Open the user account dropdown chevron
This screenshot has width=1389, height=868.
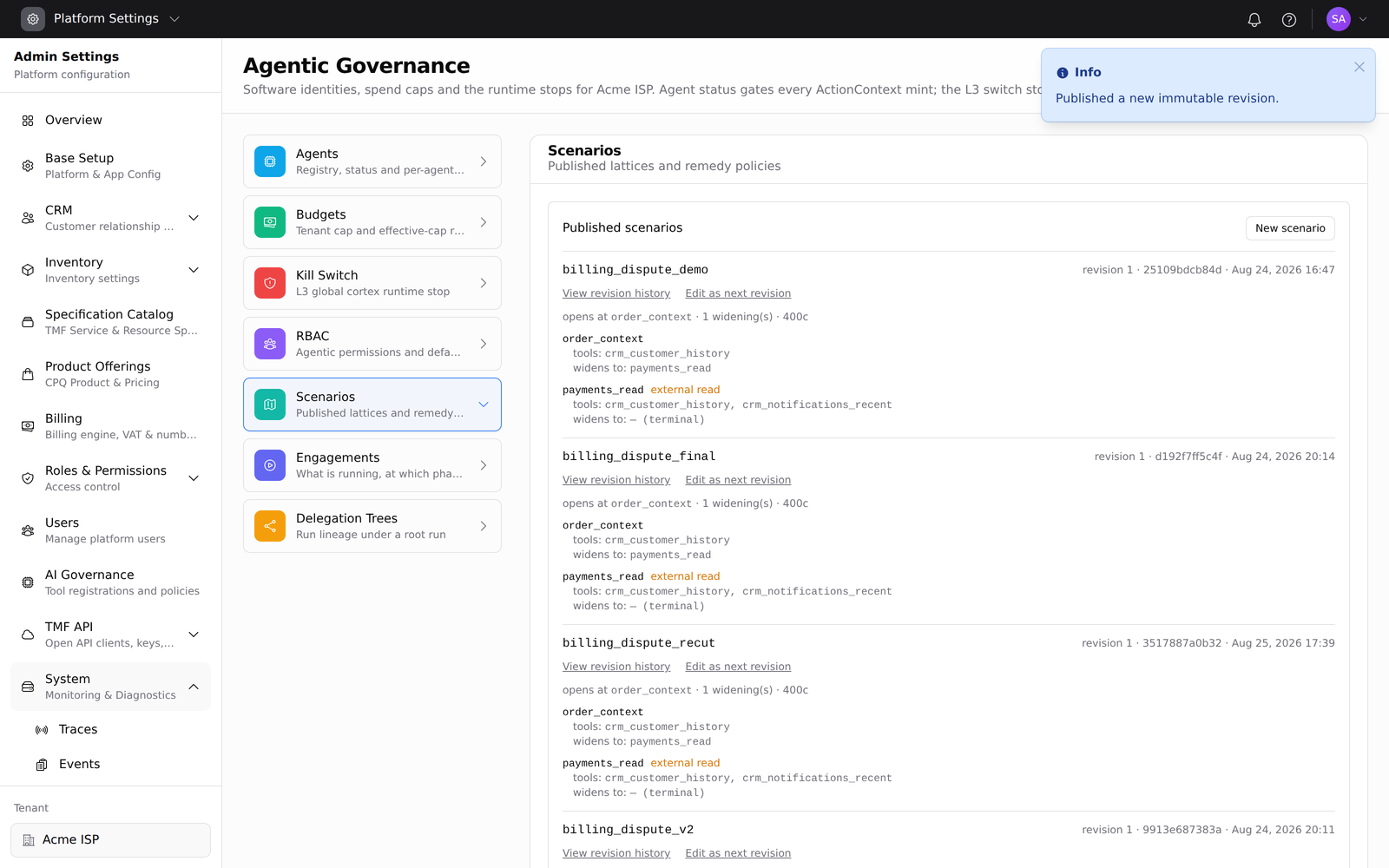click(x=1363, y=19)
